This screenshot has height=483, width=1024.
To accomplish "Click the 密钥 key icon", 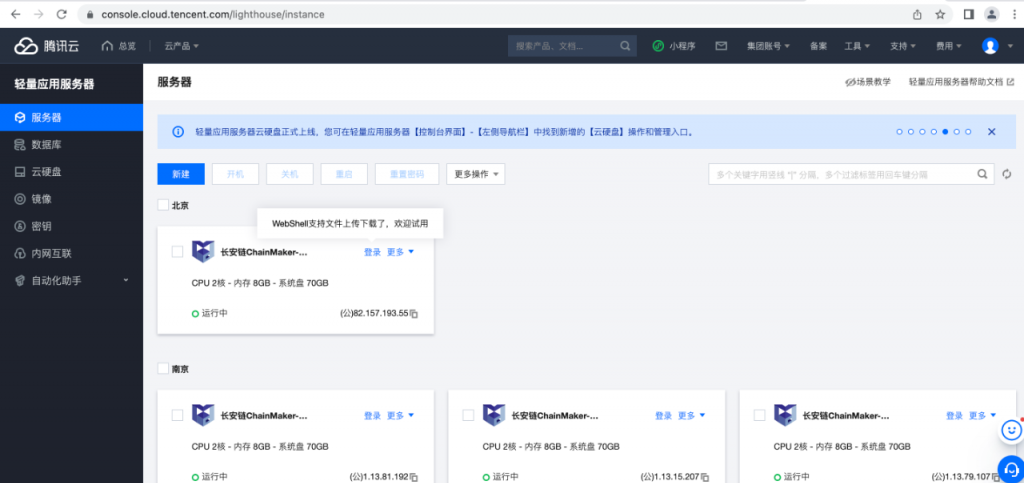I will point(20,226).
